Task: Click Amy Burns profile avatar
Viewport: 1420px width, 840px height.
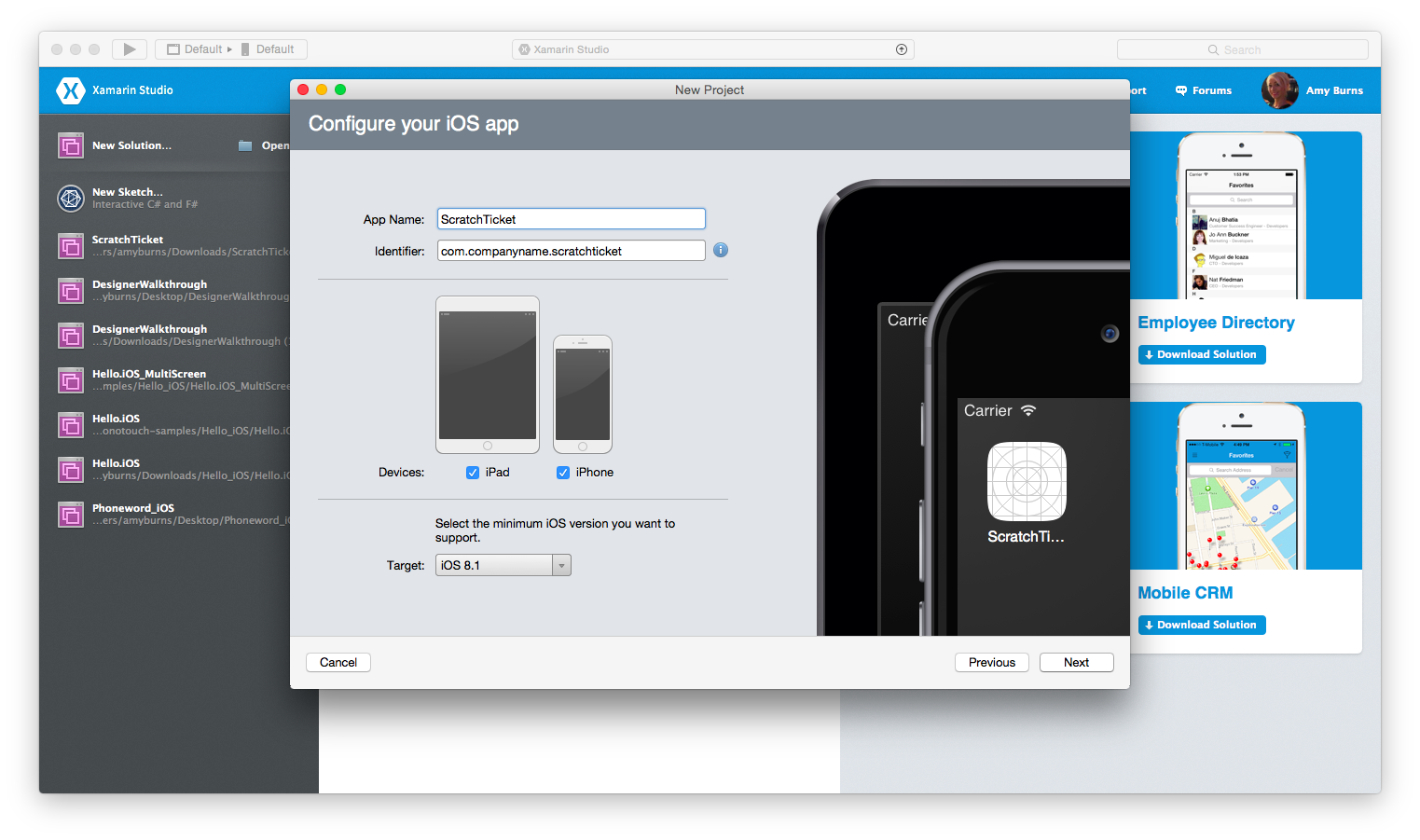Action: tap(1279, 90)
